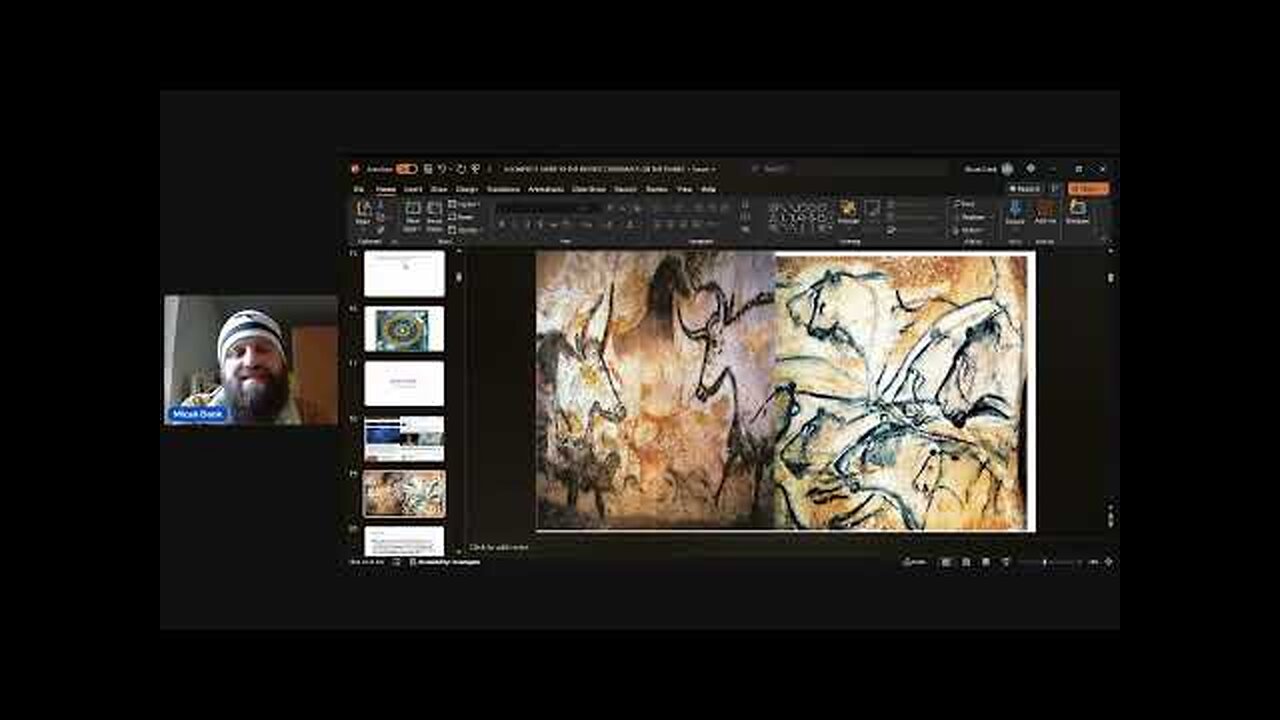This screenshot has width=1280, height=720.
Task: Open the Quick Styles gallery
Action: pos(872,213)
